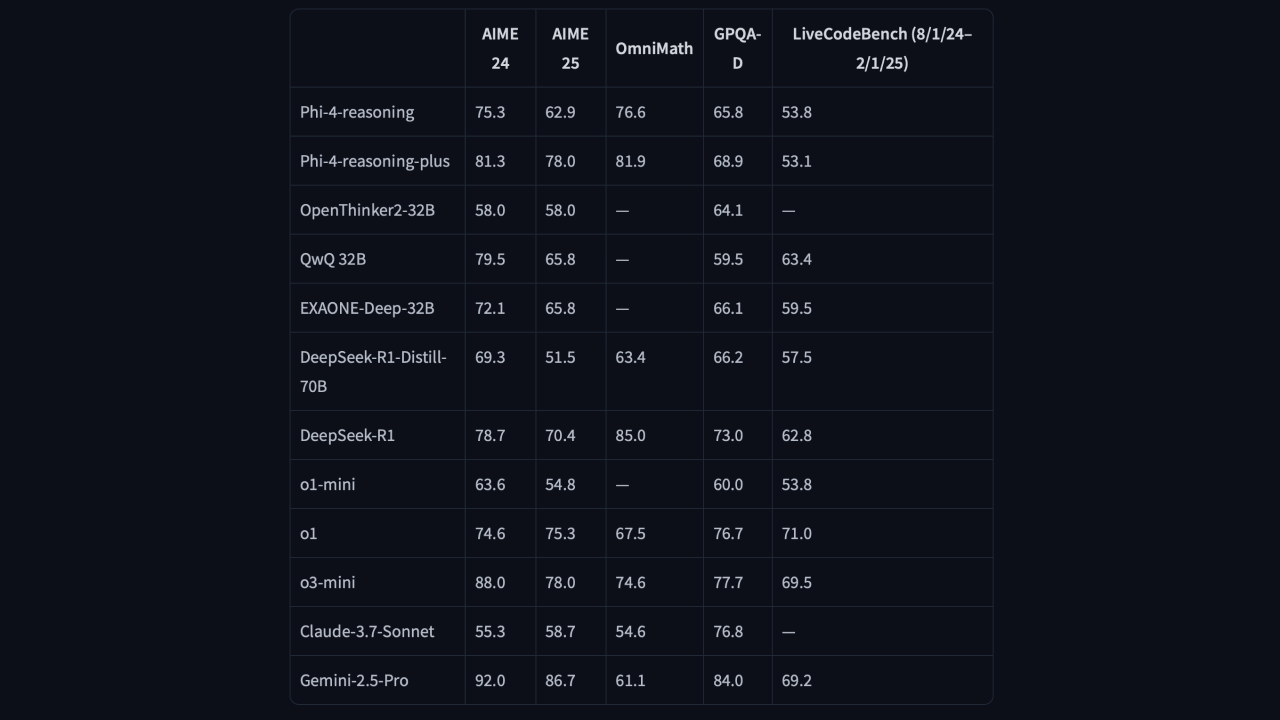This screenshot has height=720, width=1280.
Task: Select the o1-mini model name
Action: (x=327, y=484)
